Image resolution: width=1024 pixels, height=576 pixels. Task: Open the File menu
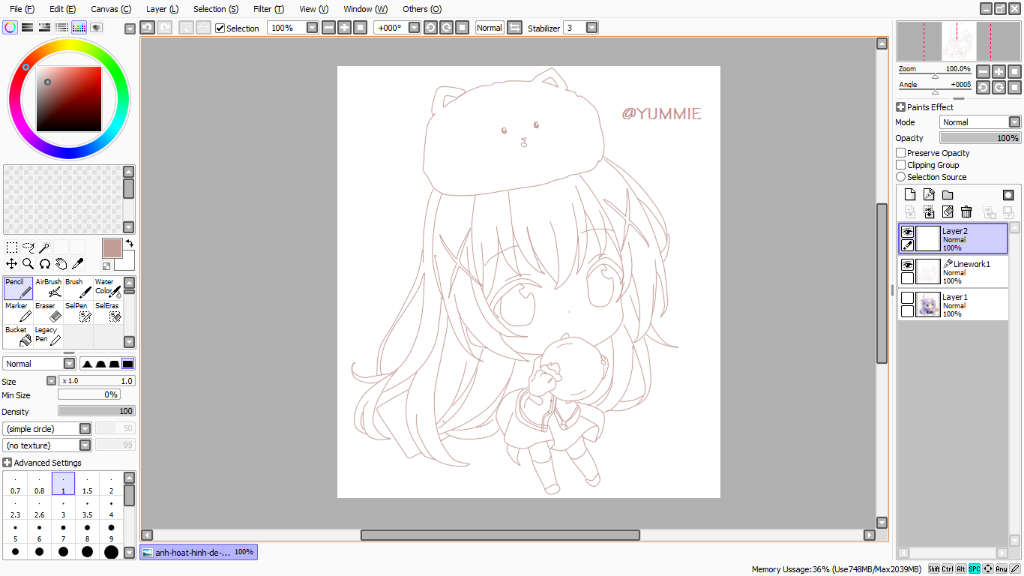[22, 9]
